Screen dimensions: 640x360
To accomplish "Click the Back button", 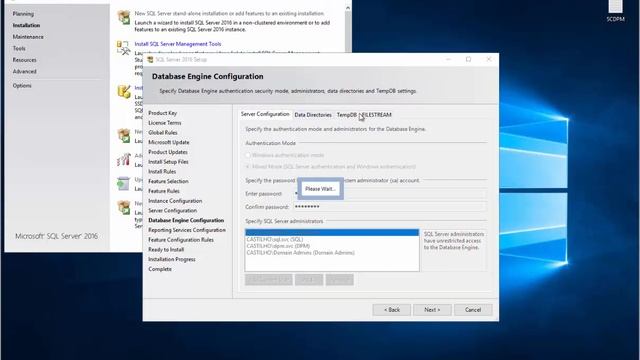I will [x=391, y=310].
